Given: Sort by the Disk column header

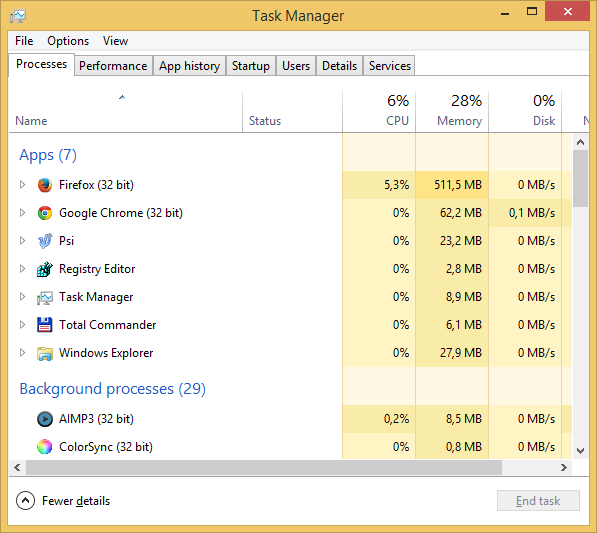Looking at the screenshot, I should click(525, 112).
